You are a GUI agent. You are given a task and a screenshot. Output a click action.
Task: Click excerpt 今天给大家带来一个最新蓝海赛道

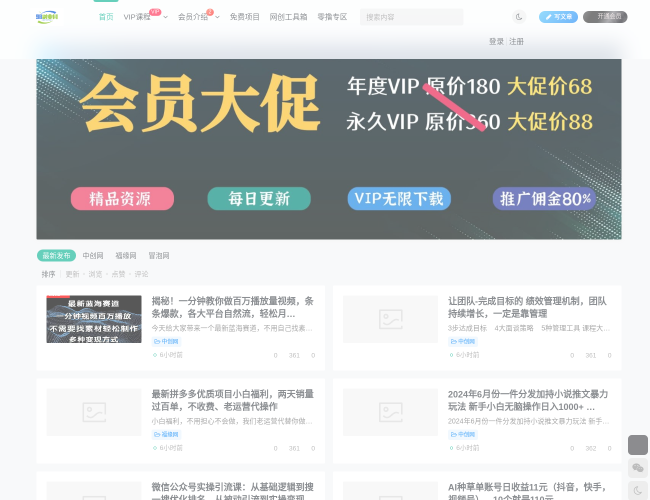pyautogui.click(x=232, y=328)
